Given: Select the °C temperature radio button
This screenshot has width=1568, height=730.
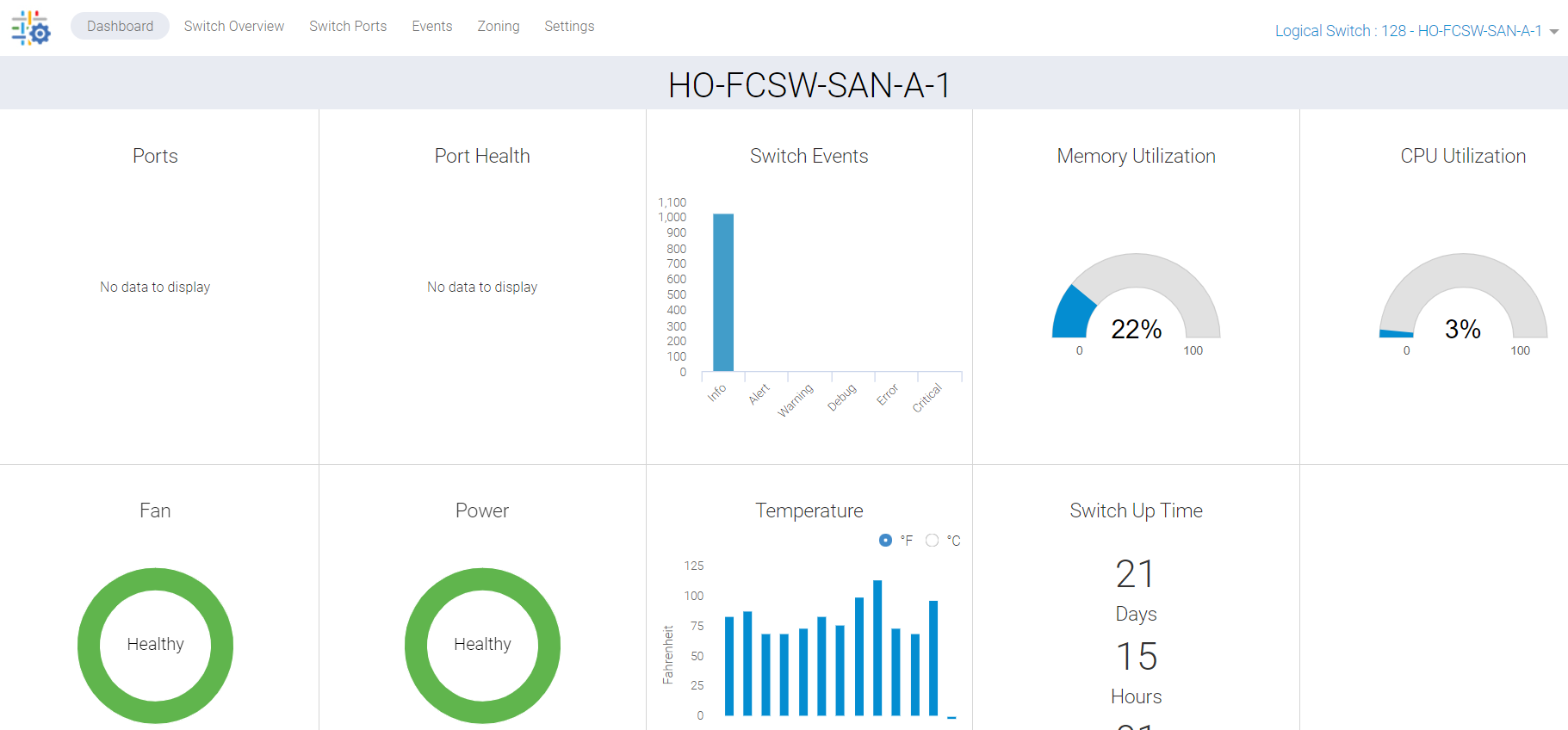Looking at the screenshot, I should click(932, 541).
